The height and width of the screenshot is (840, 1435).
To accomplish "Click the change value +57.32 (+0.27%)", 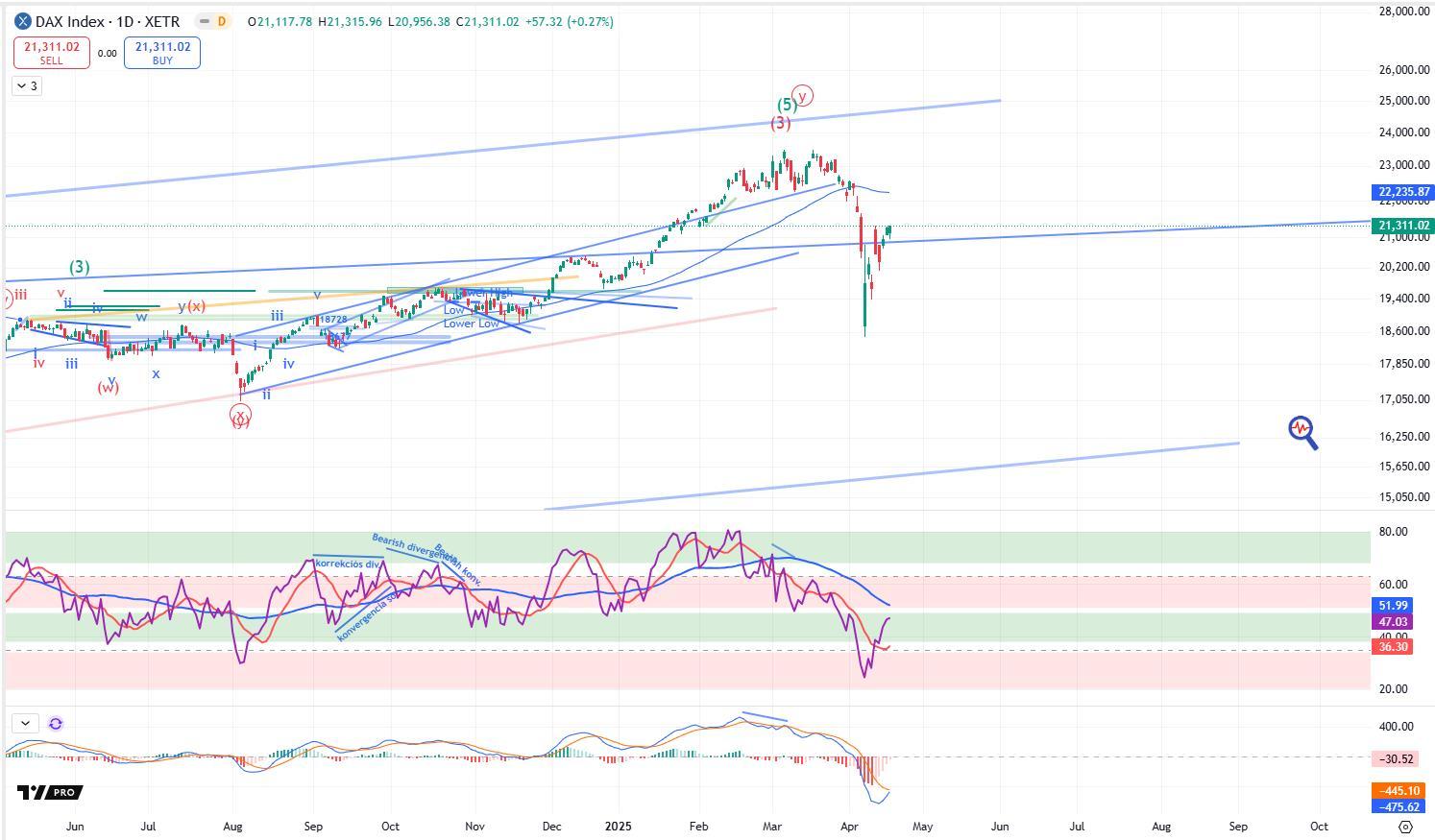I will 569,21.
